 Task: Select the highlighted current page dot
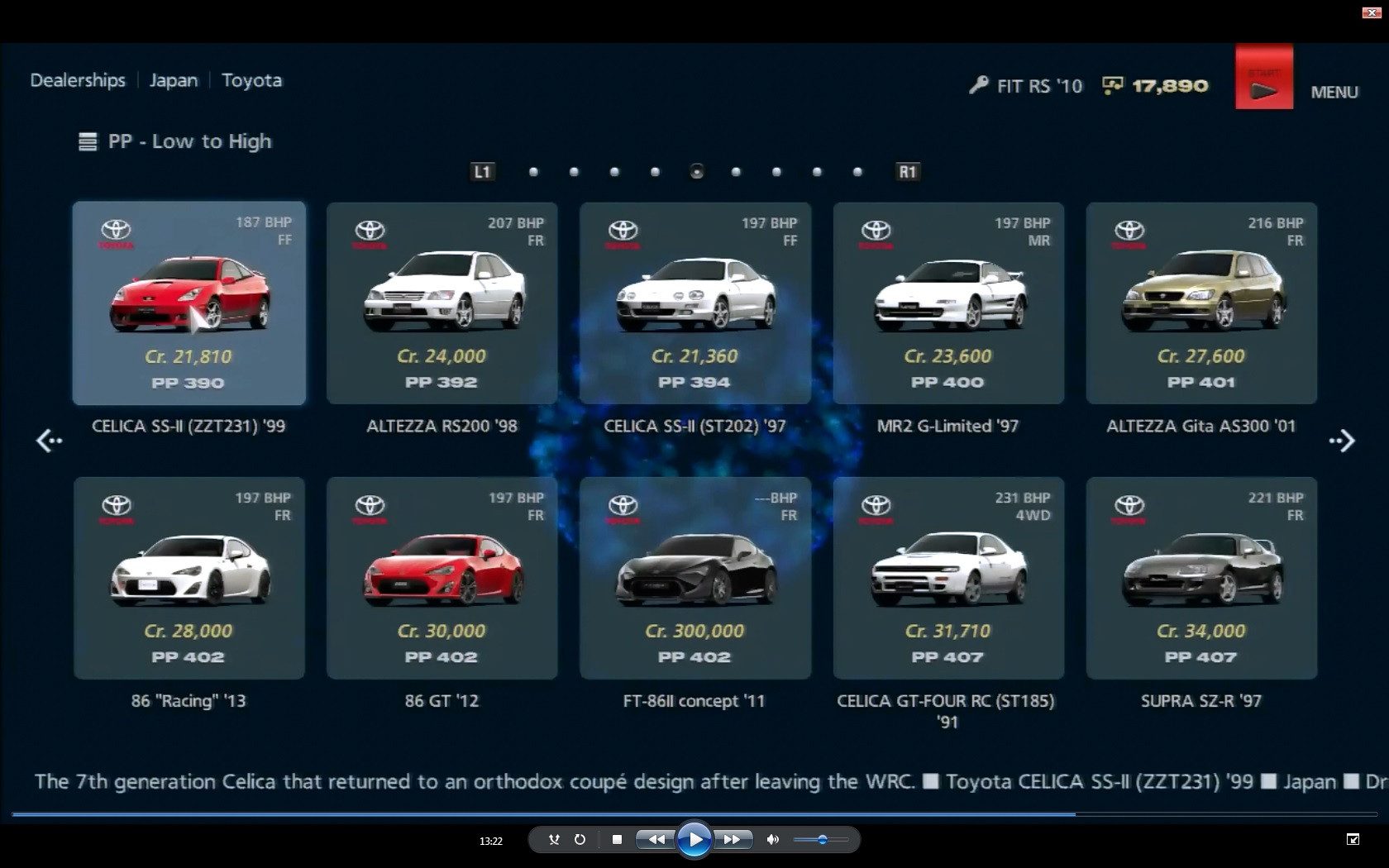tap(696, 172)
